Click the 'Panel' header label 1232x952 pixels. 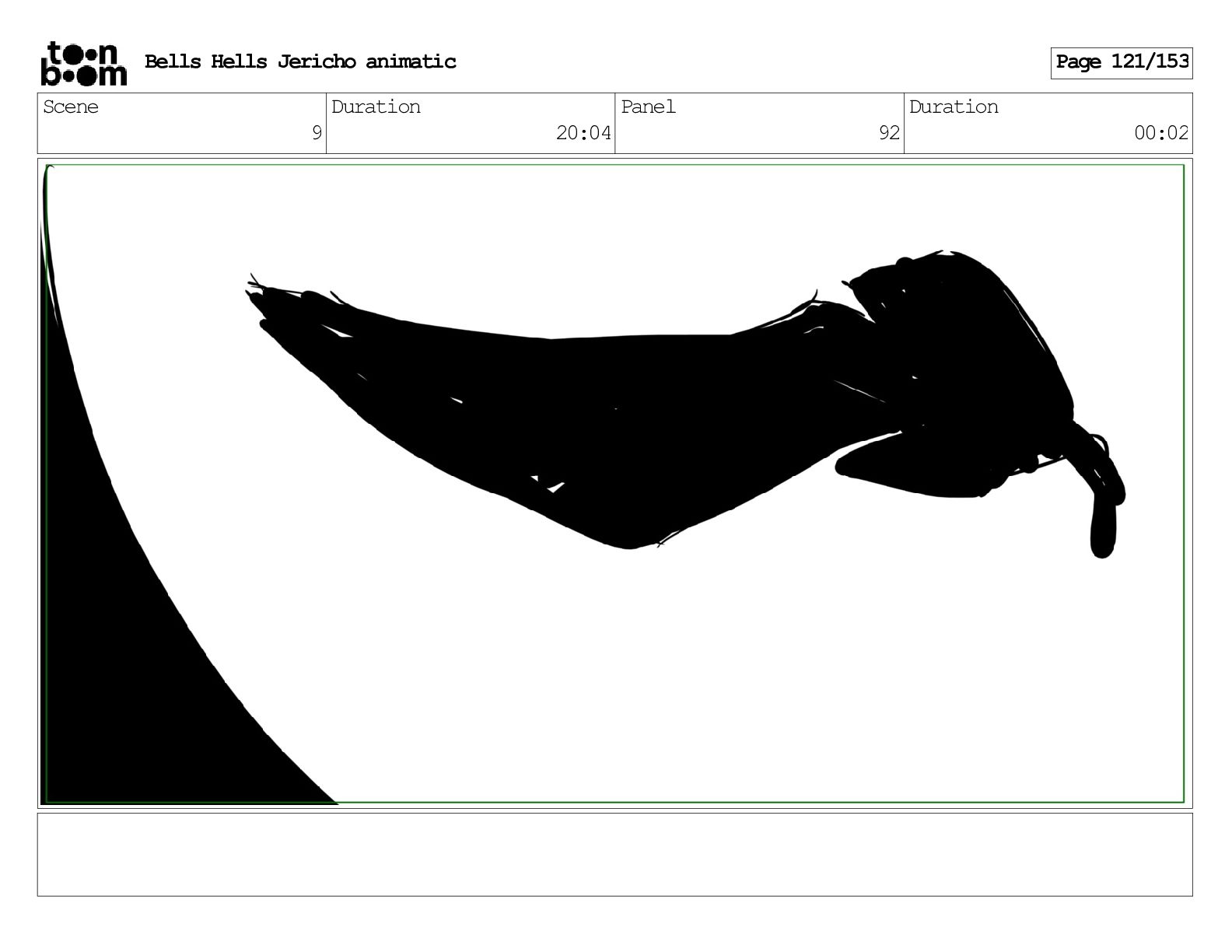click(x=648, y=107)
